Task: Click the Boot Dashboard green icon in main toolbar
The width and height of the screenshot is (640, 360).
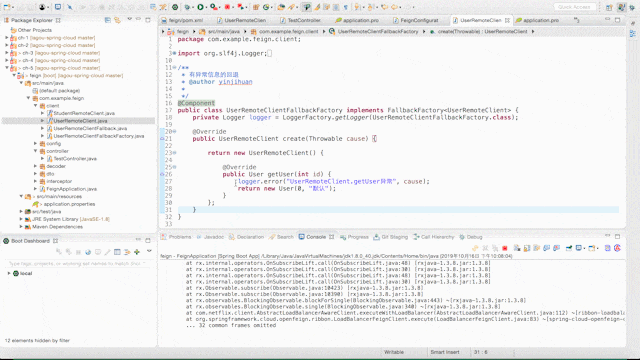Action: [175, 7]
